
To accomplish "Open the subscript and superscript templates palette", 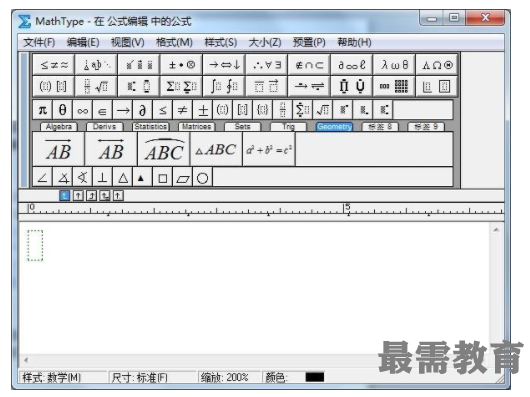I will (x=139, y=86).
